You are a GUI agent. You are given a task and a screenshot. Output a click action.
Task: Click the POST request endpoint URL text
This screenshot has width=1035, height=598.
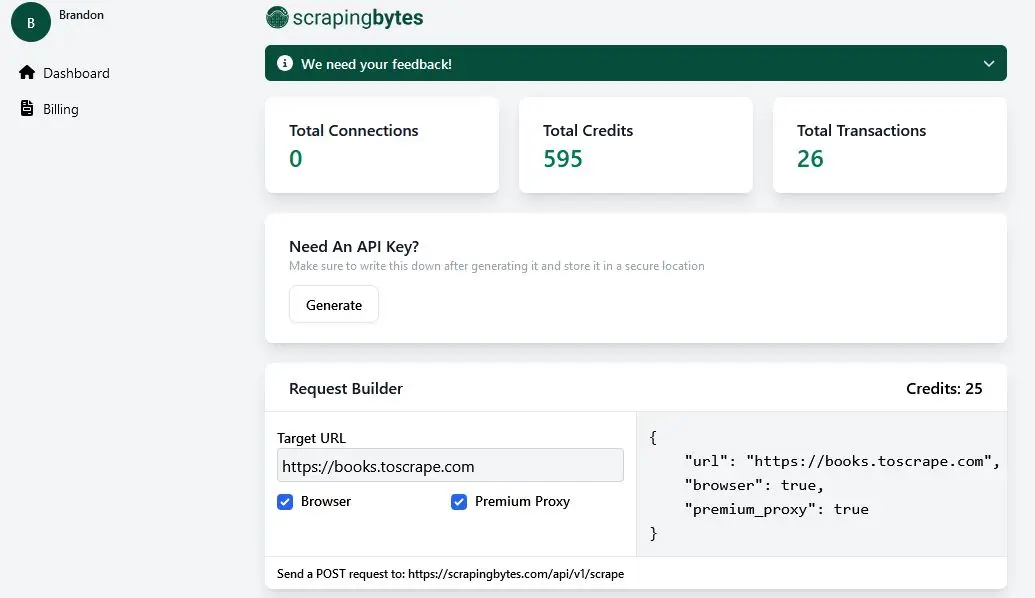point(516,574)
